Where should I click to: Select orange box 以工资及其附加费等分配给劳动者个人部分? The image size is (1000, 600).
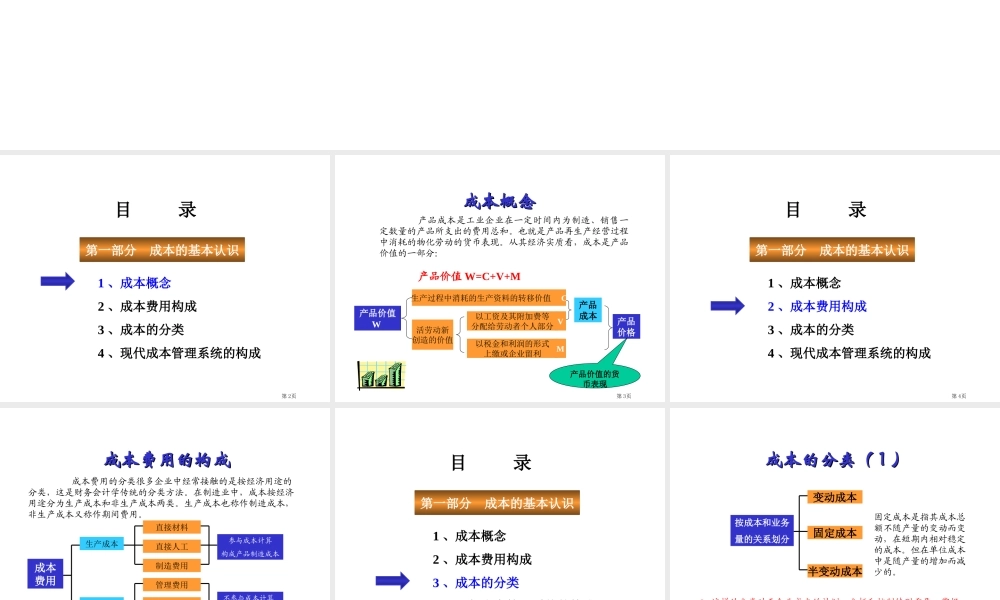tap(516, 321)
